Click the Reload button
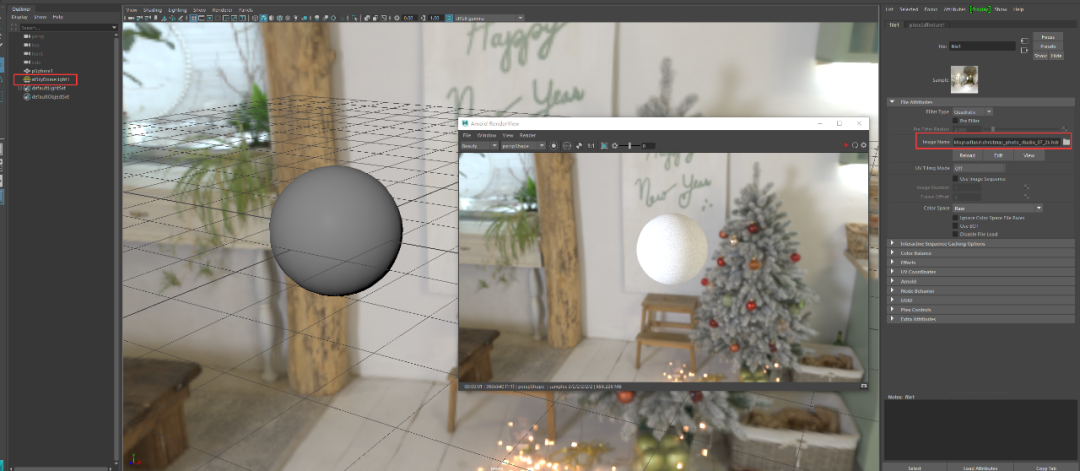This screenshot has width=1080, height=471. point(967,156)
